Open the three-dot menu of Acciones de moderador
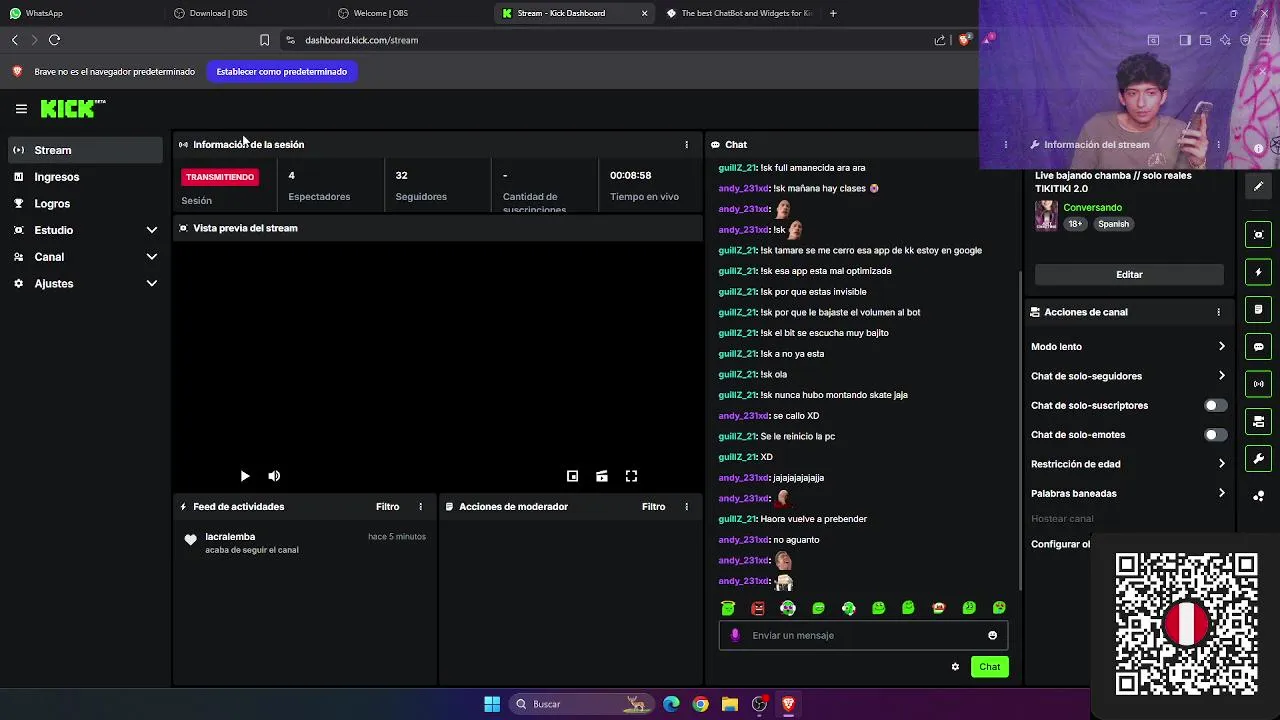The height and width of the screenshot is (720, 1280). pos(686,506)
